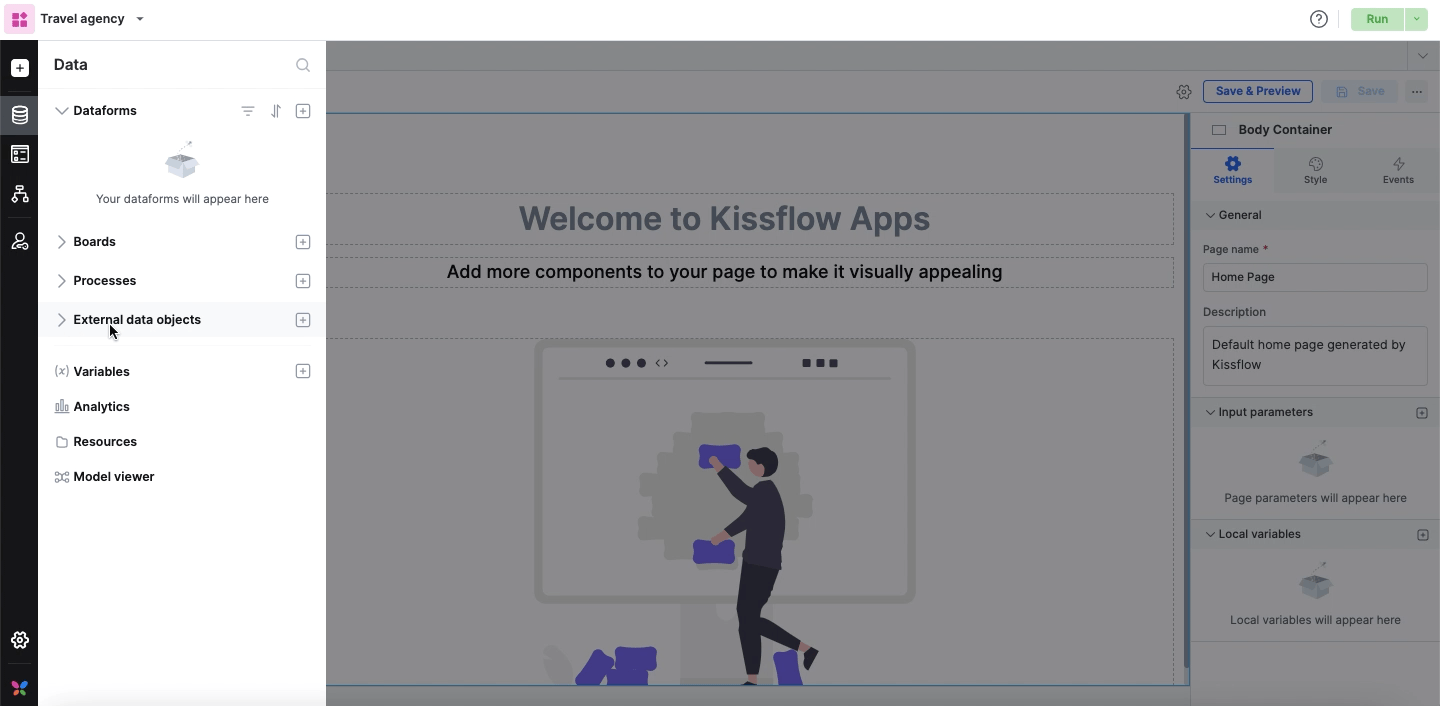
Task: Open the workflow hierarchy icon in left rail
Action: [19, 194]
